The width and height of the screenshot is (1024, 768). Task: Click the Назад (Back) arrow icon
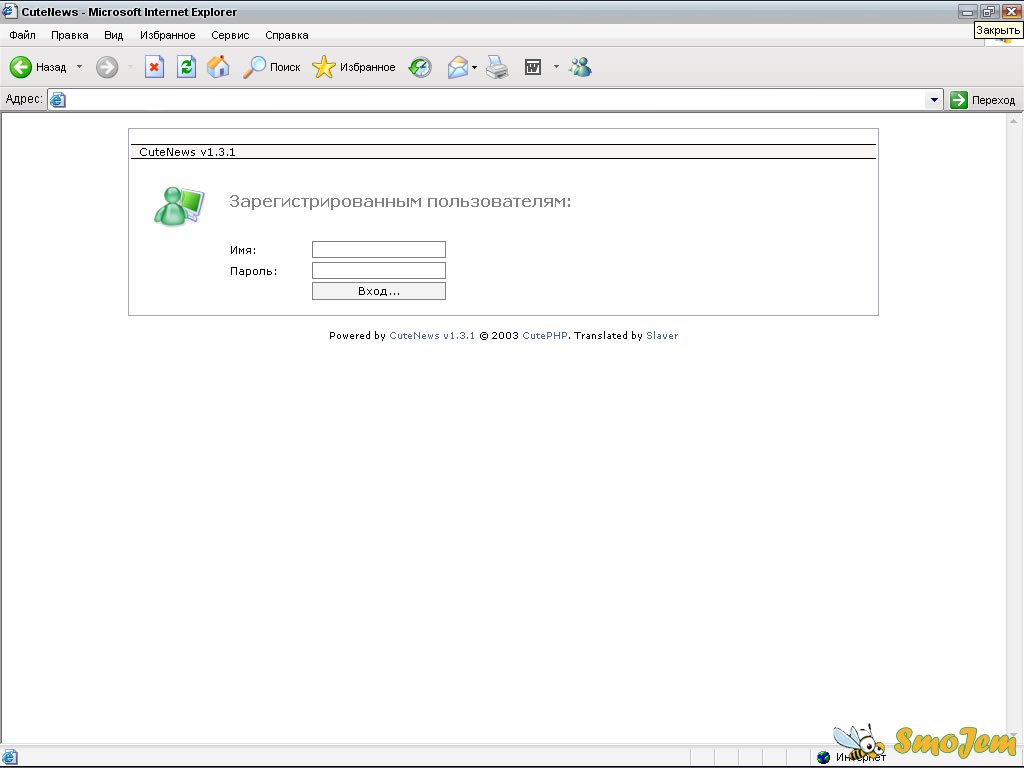20,67
